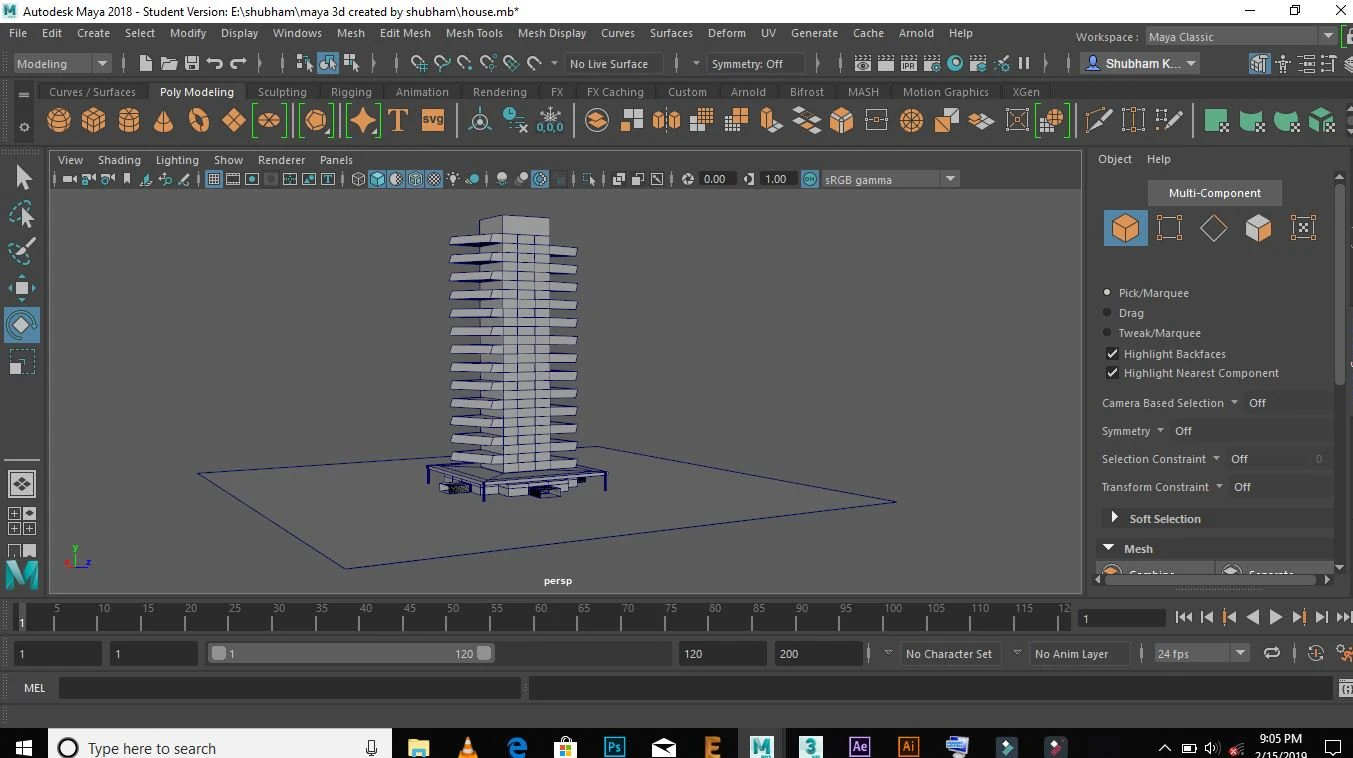Toggle wireframe display in viewport toolbar
This screenshot has width=1353, height=758.
(358, 179)
